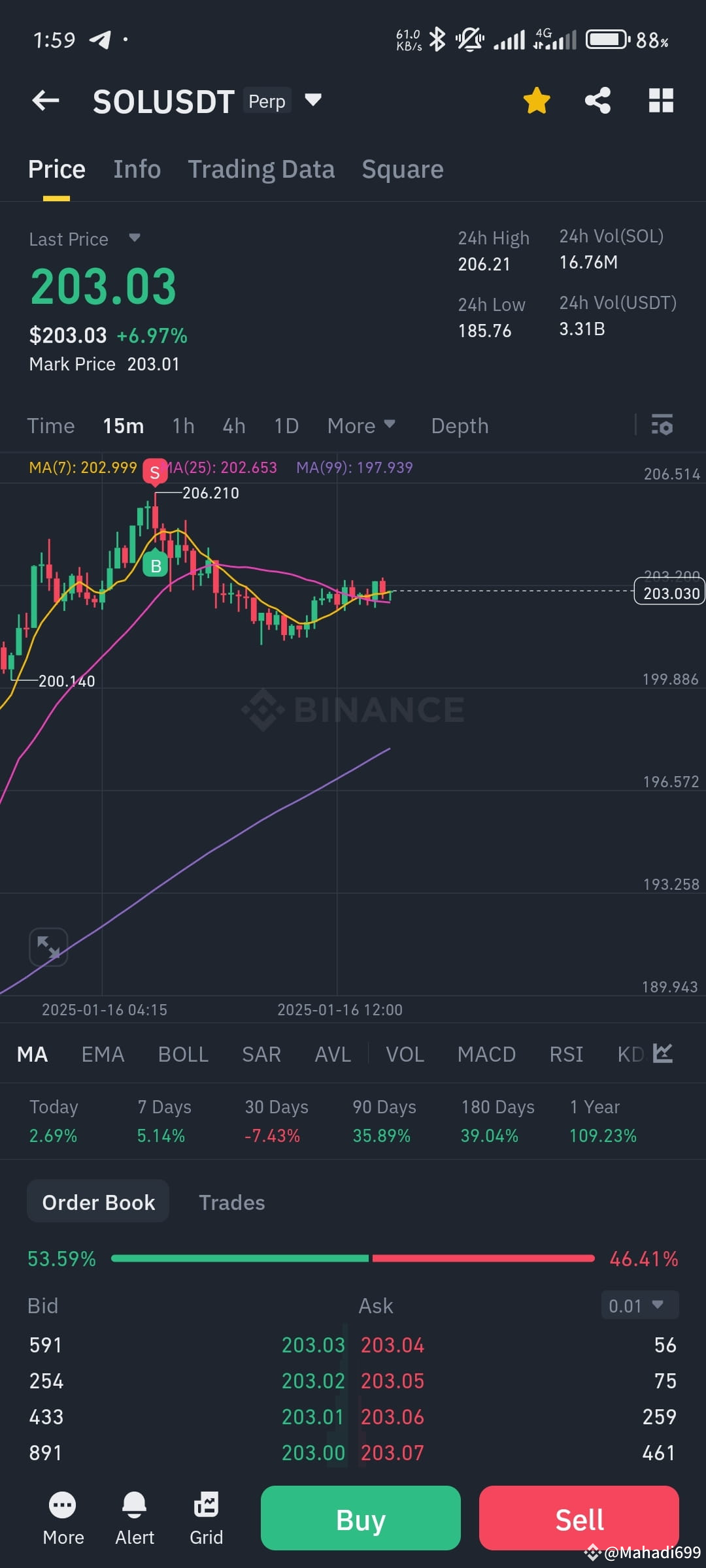The image size is (706, 1568).
Task: Tap ask price 203.05
Action: 393,1380
